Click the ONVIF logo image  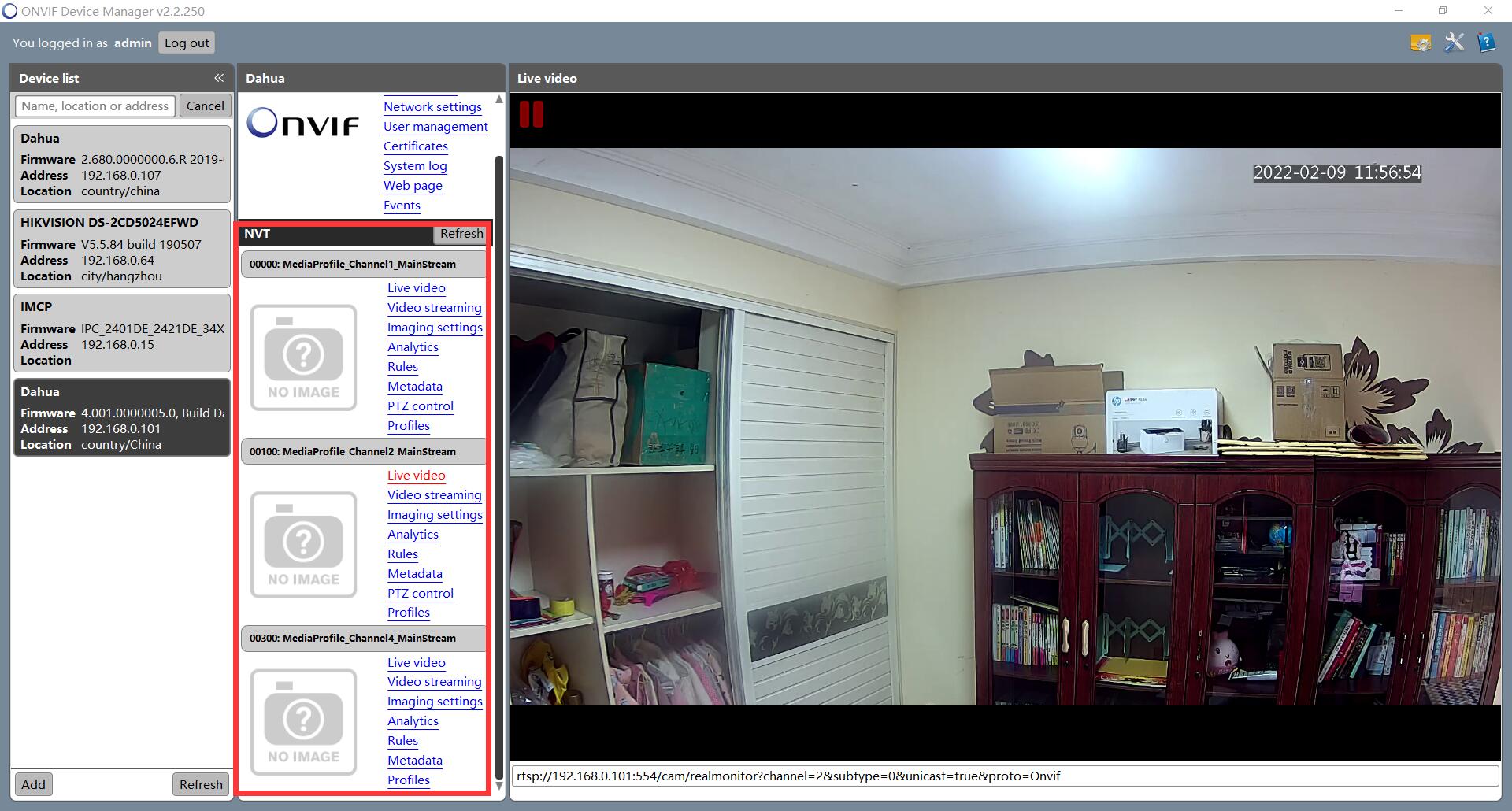pyautogui.click(x=303, y=124)
